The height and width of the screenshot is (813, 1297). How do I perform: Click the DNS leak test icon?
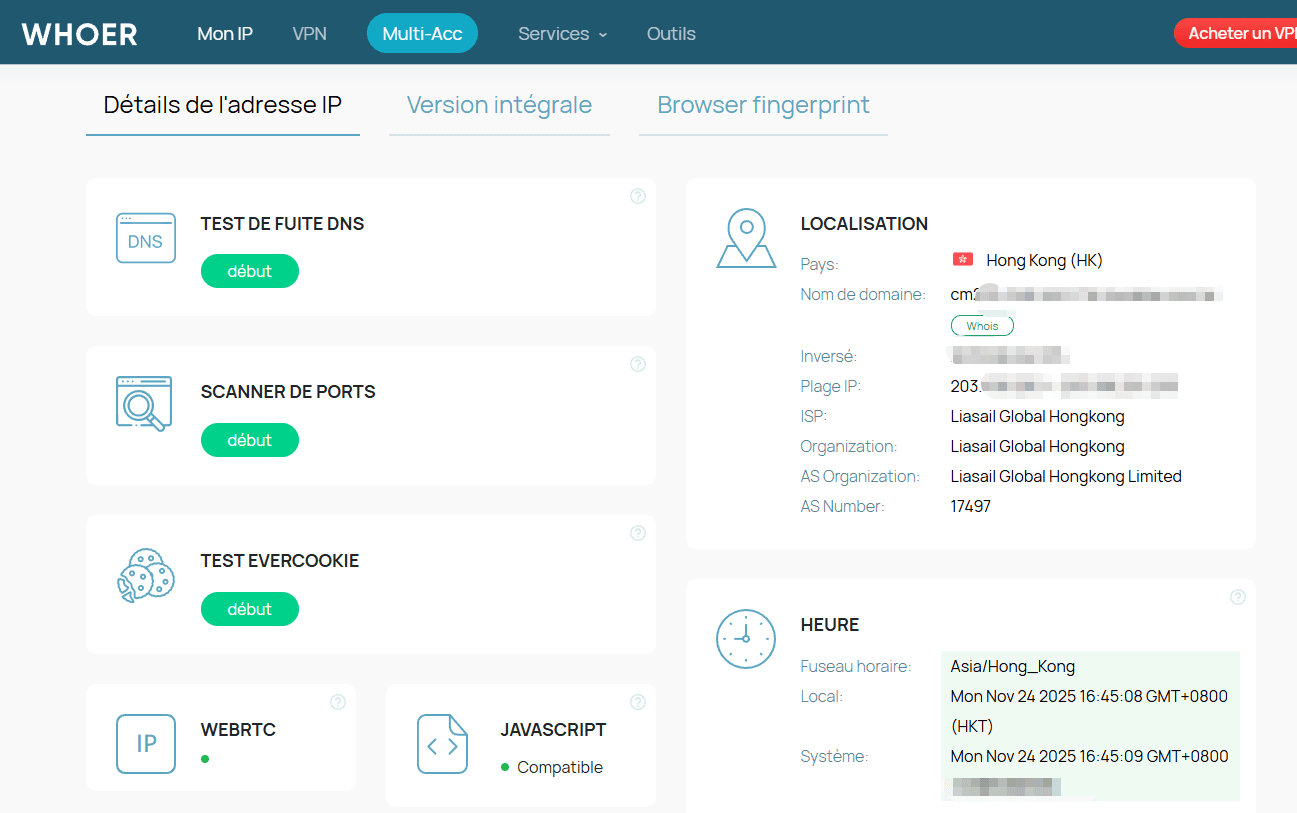click(146, 238)
